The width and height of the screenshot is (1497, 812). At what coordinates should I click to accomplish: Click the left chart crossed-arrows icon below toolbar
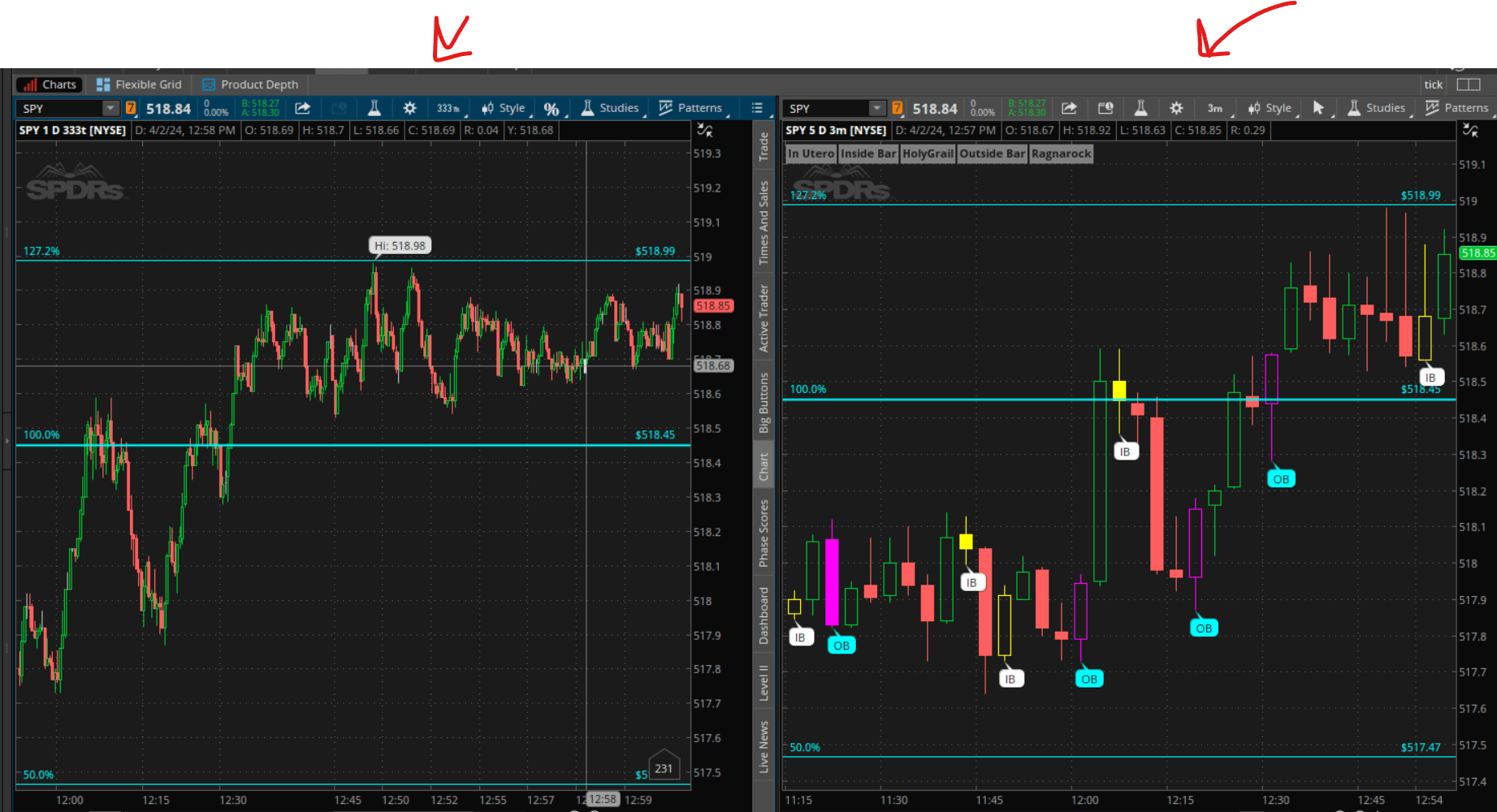(705, 130)
